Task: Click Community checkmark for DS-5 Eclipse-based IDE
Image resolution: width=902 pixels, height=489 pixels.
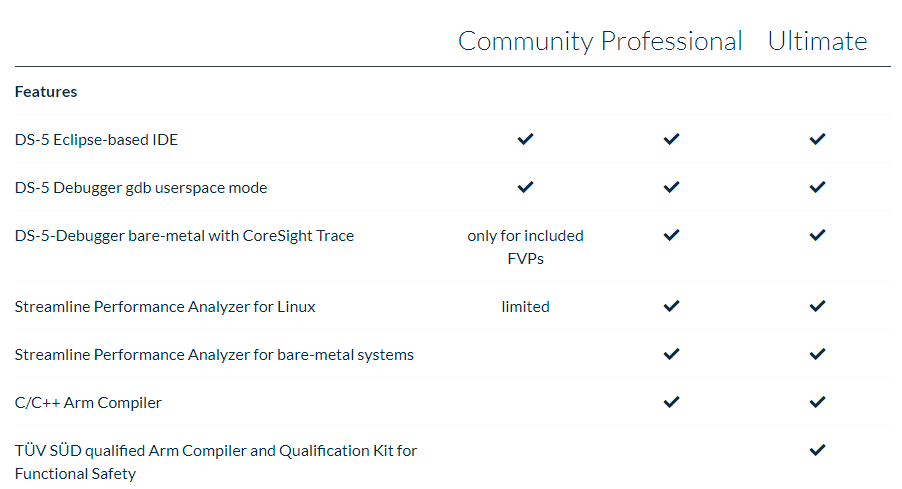Action: [x=525, y=139]
